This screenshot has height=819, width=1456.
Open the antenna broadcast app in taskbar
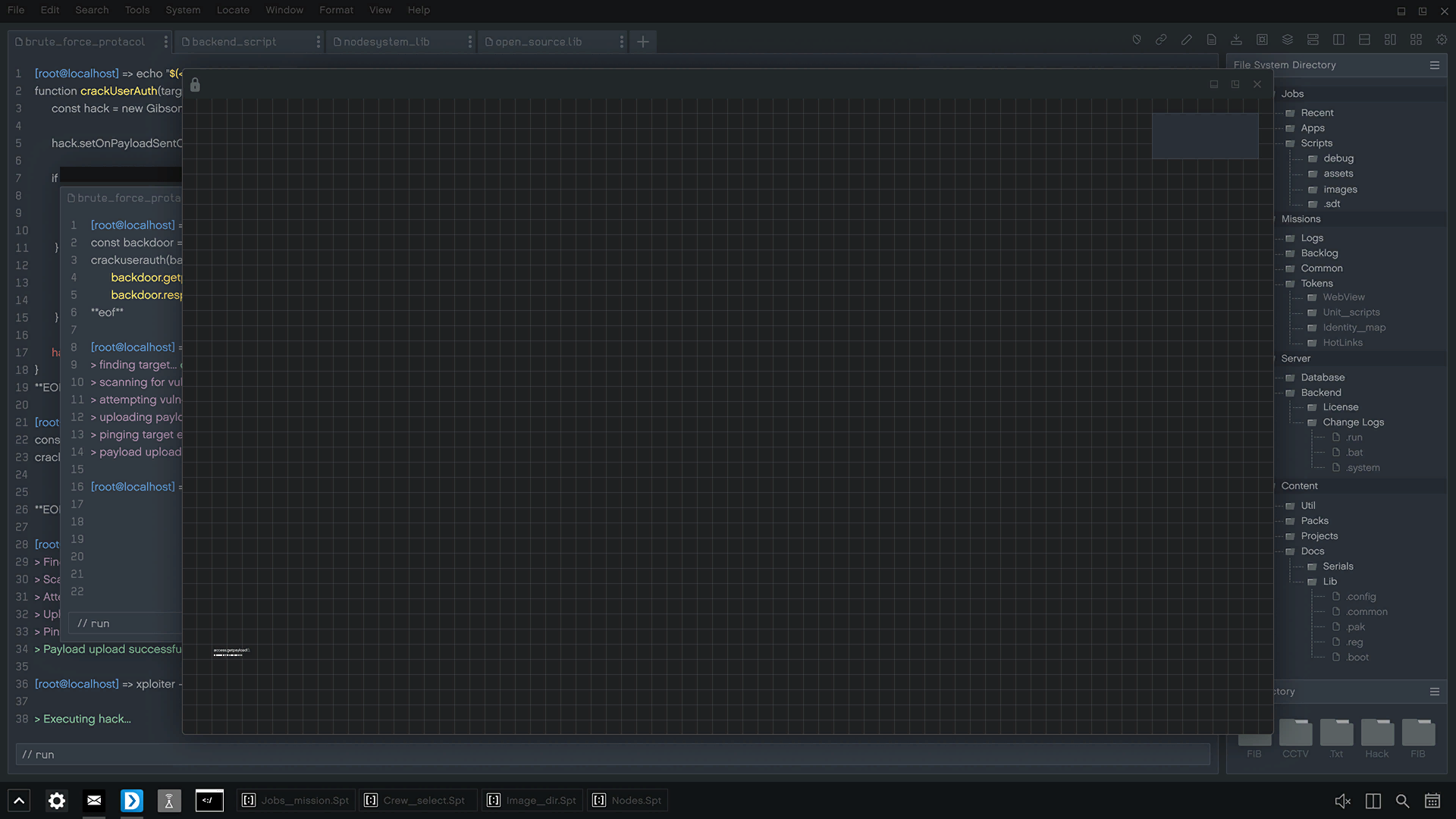pos(169,800)
